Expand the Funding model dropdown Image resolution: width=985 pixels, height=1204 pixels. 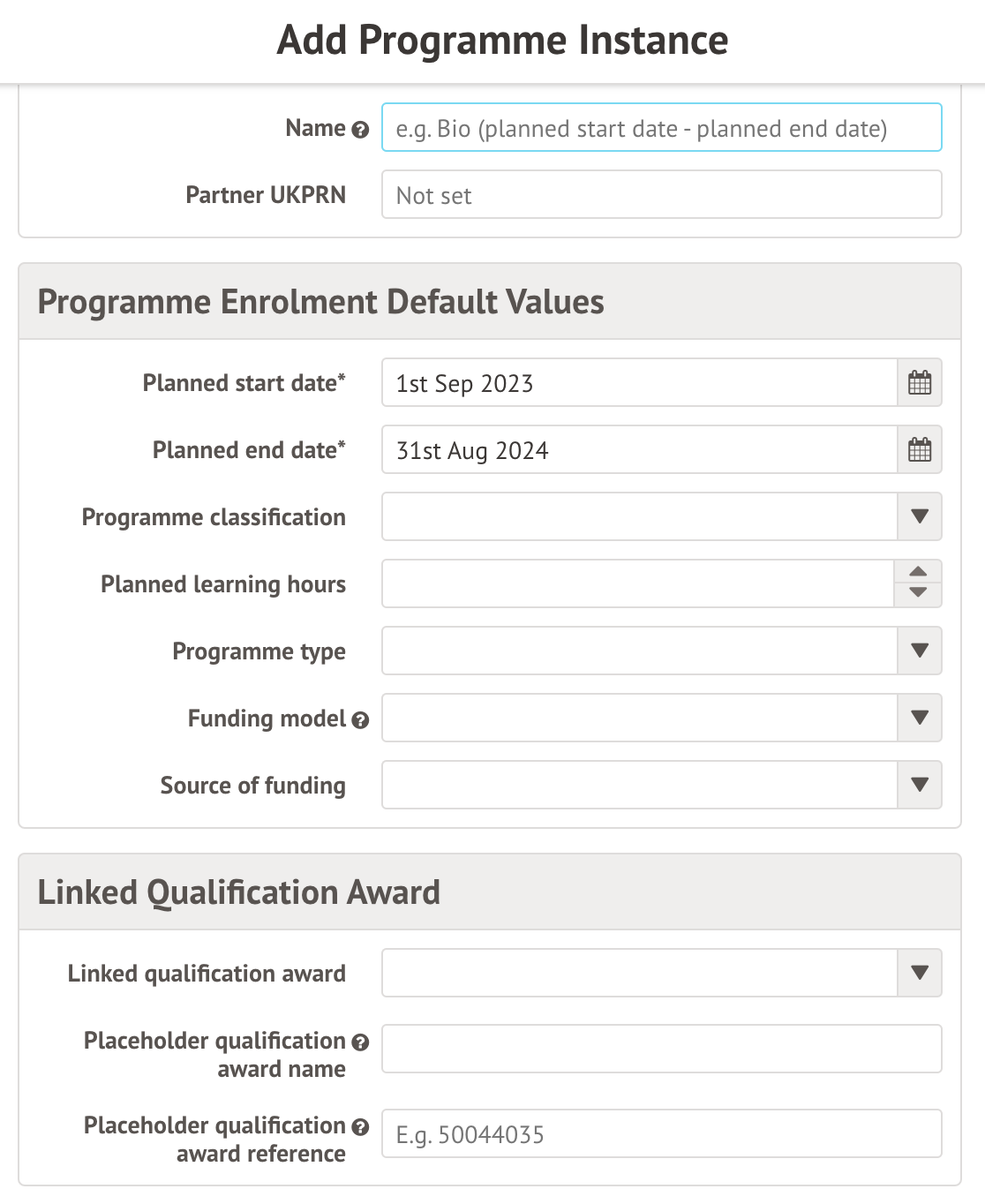pos(920,719)
